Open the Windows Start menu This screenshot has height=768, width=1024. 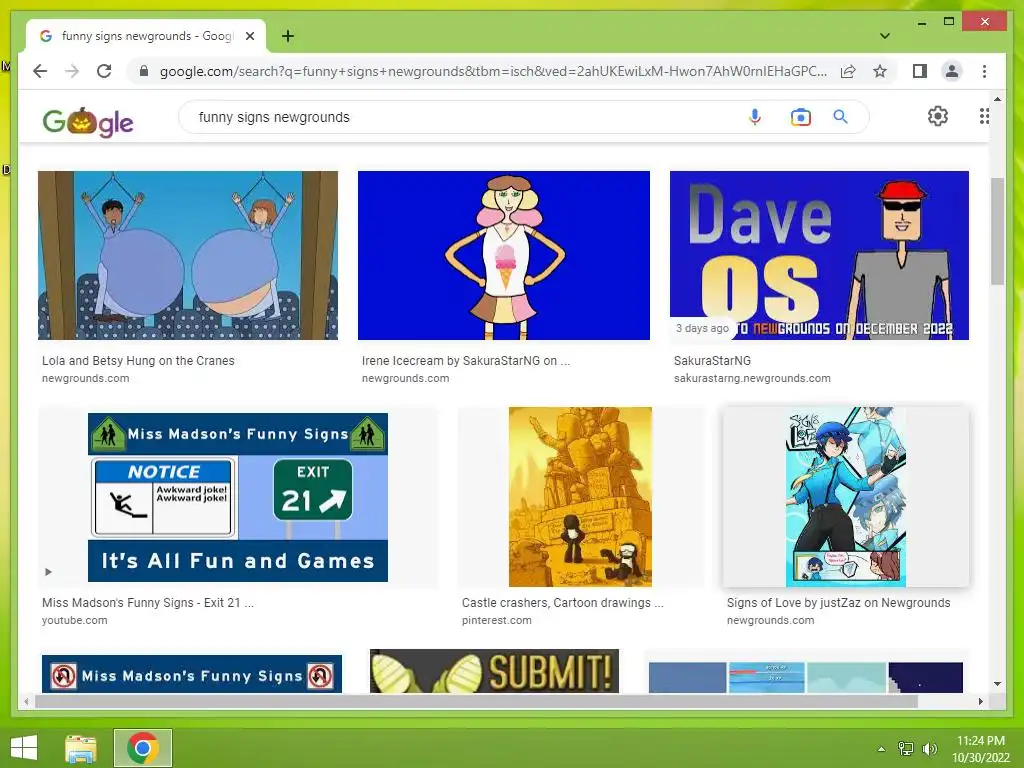24,748
